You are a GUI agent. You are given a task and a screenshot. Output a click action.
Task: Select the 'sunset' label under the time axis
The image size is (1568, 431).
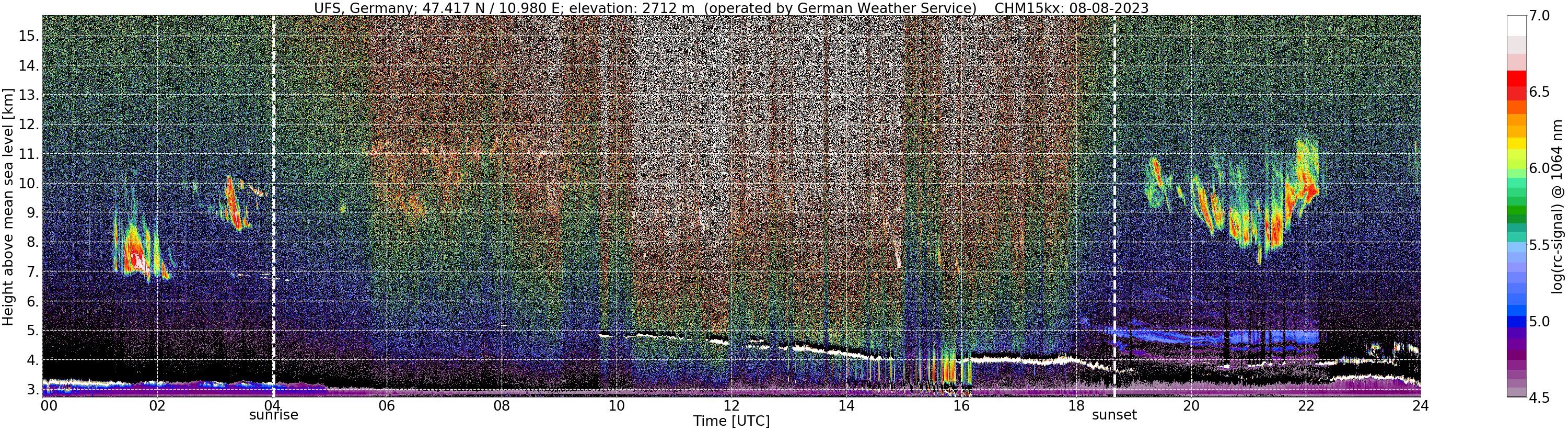click(x=1114, y=415)
